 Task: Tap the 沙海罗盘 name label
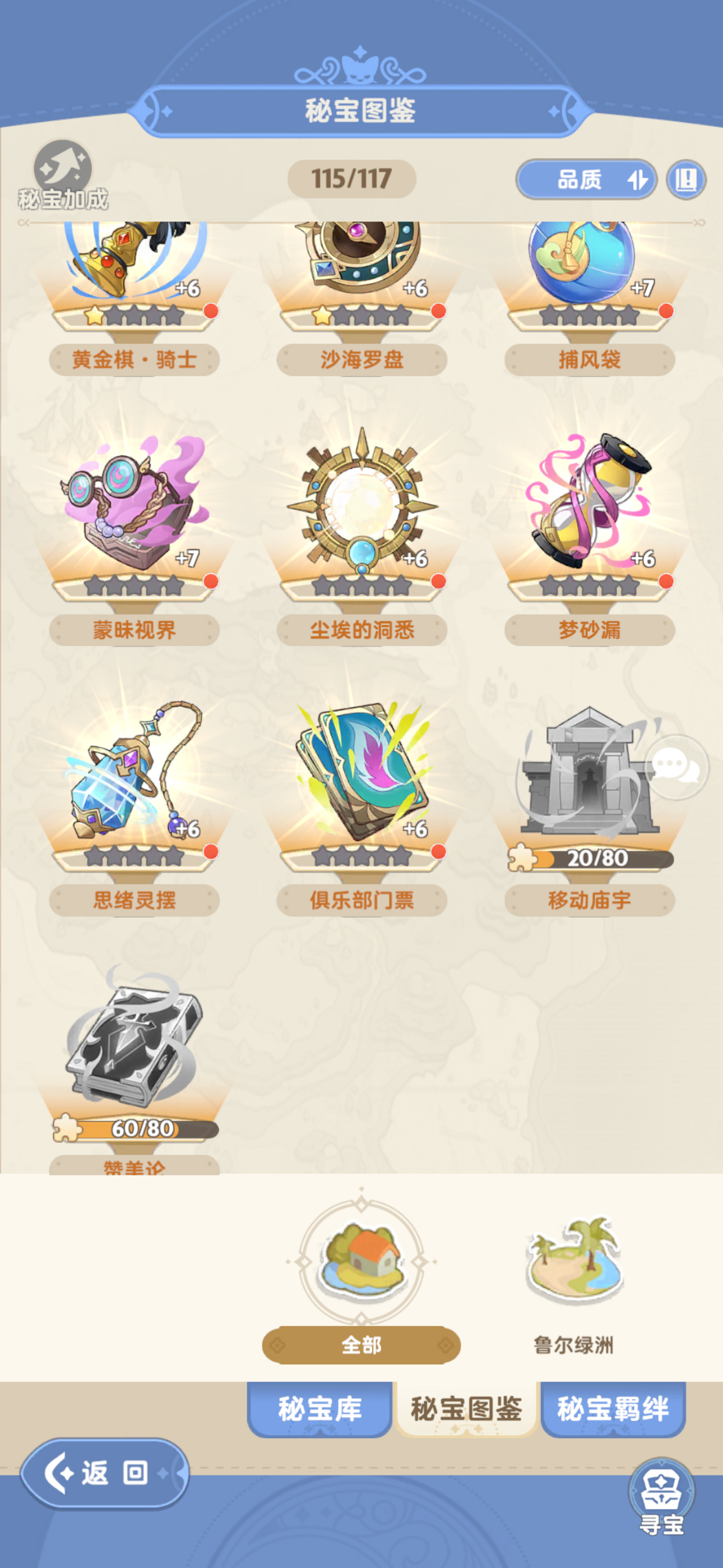pyautogui.click(x=362, y=359)
